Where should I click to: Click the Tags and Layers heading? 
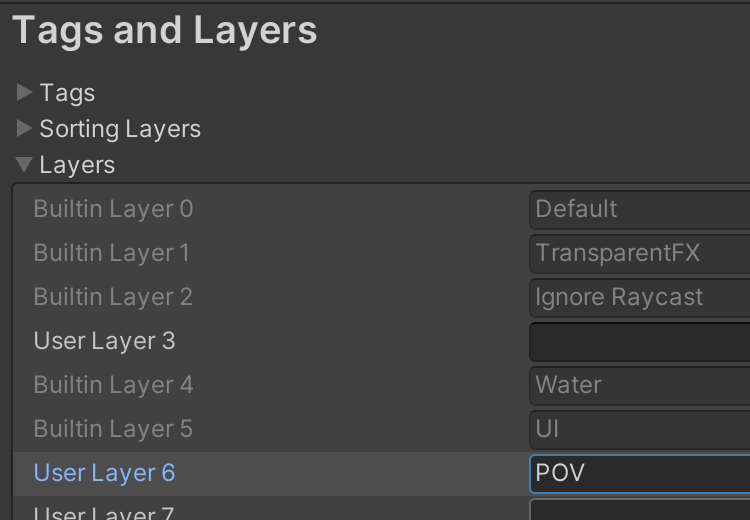(x=165, y=31)
